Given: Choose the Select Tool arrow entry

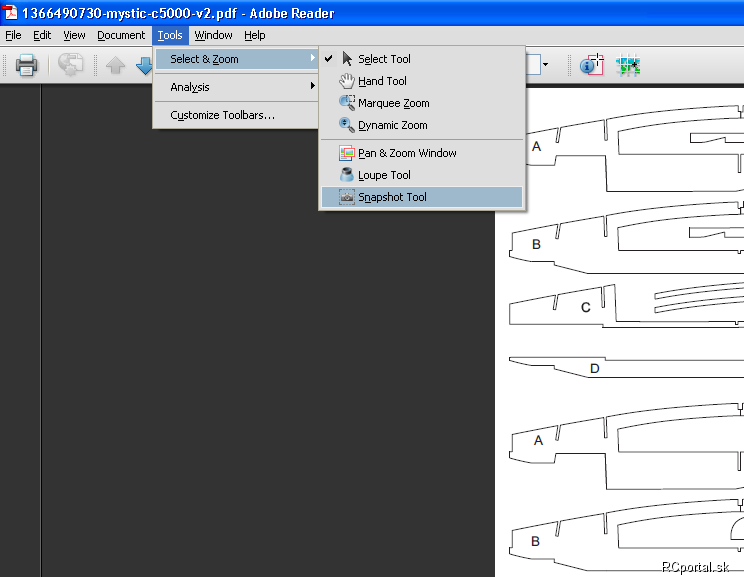Looking at the screenshot, I should 422,59.
